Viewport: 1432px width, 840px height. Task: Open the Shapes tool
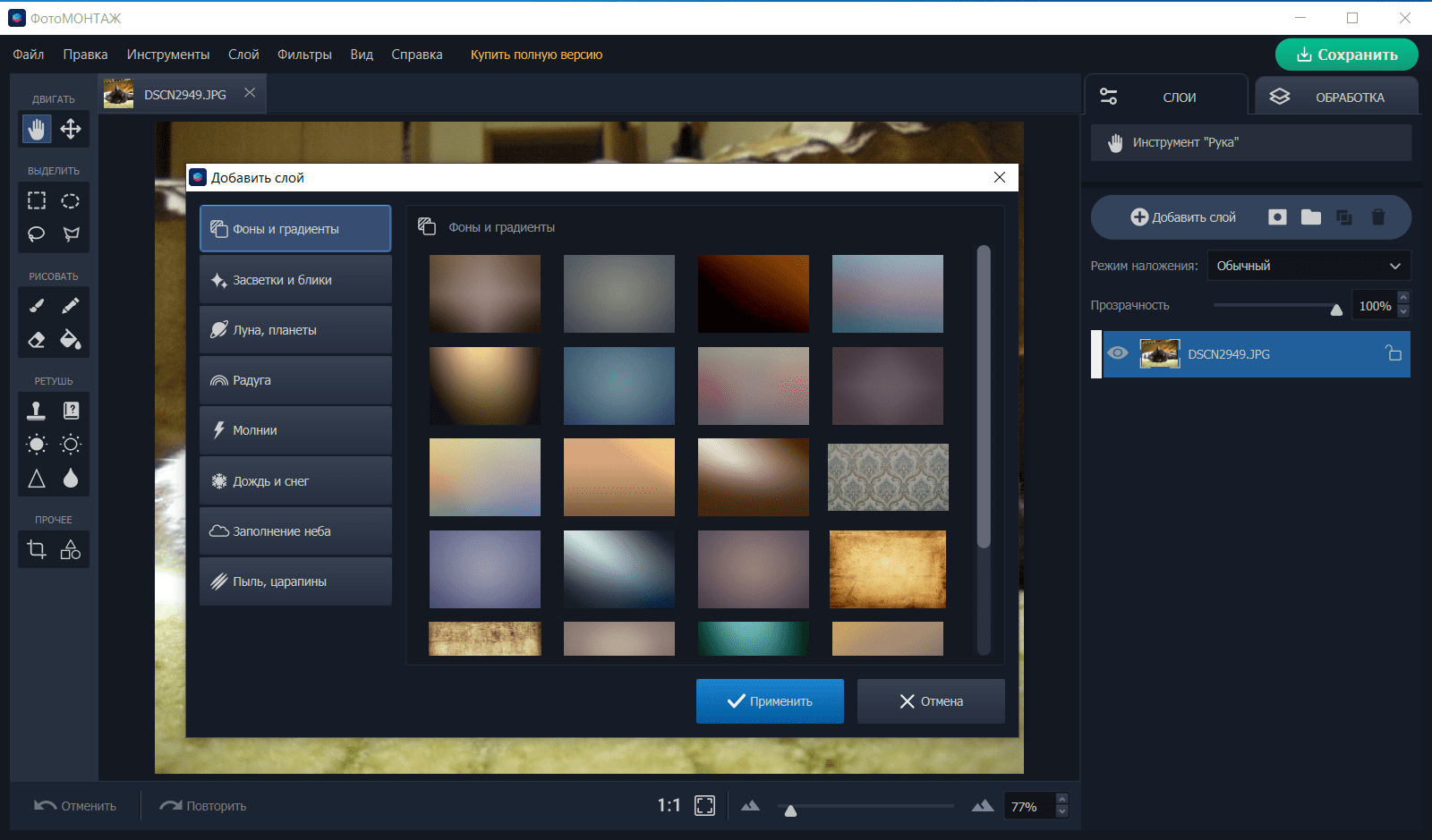tap(71, 549)
